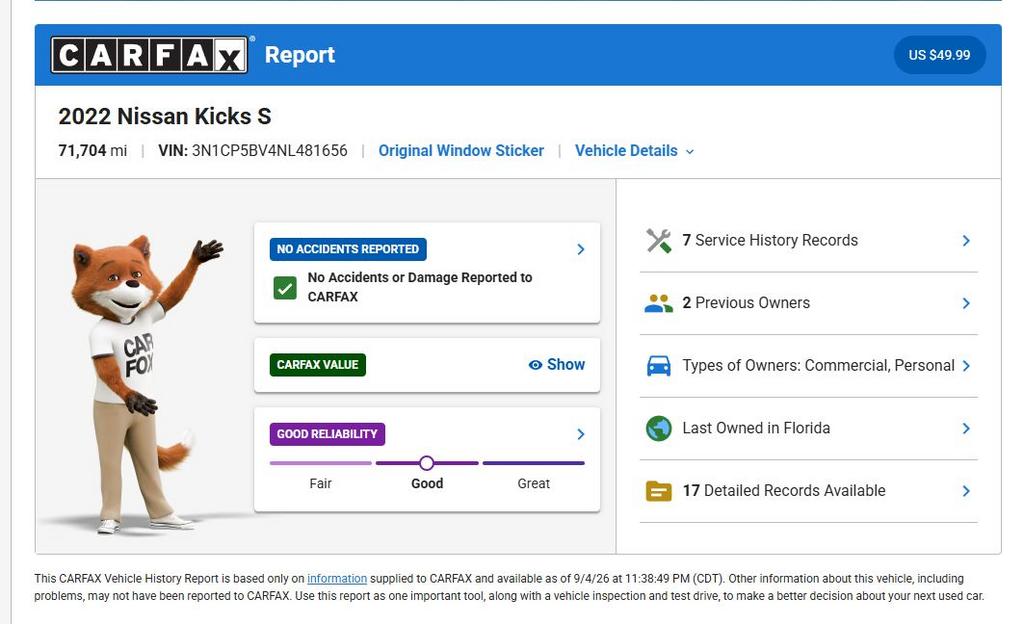
Task: Click the Great segment of reliability scale
Action: (x=534, y=463)
